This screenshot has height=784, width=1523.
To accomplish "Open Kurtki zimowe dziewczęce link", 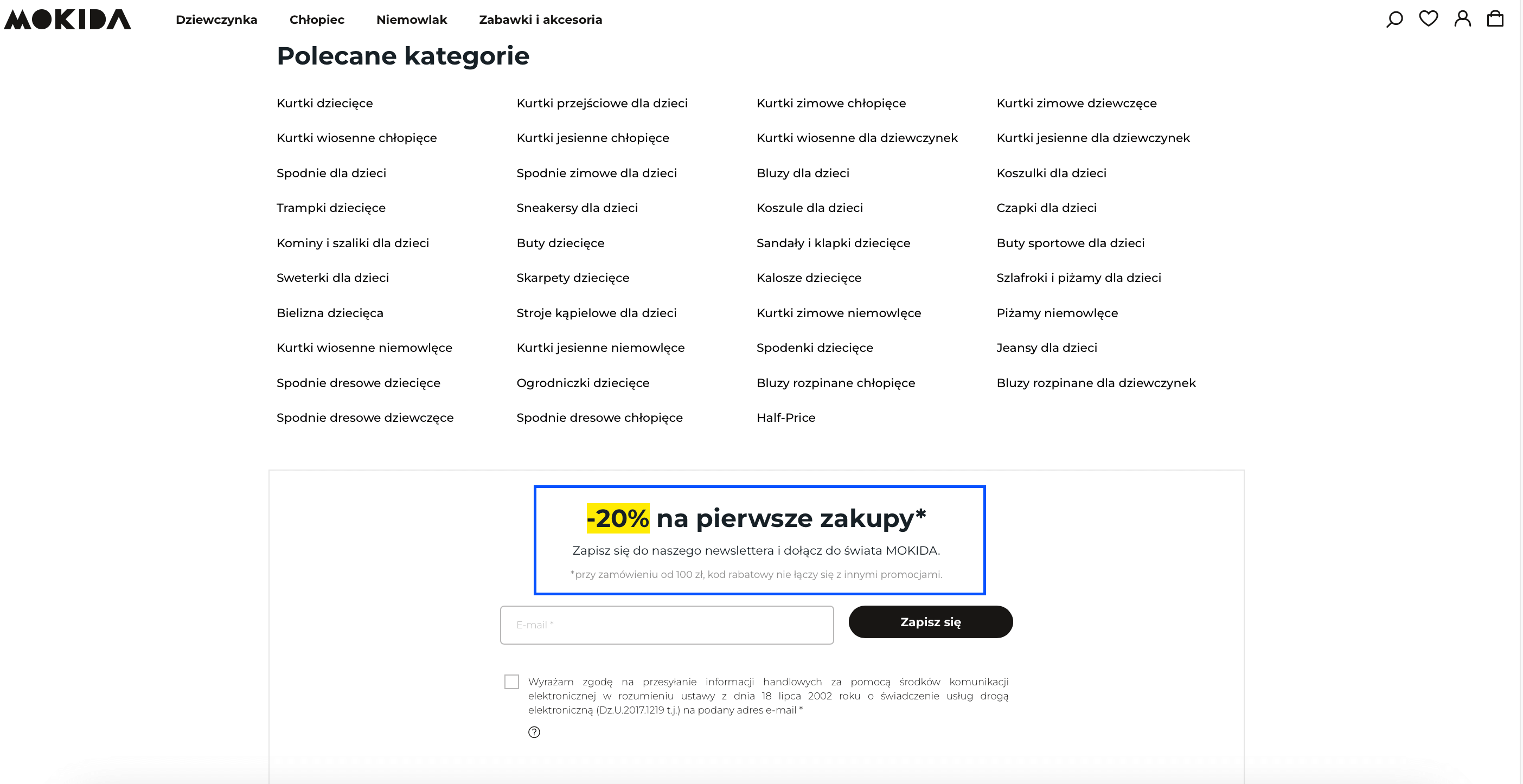I will (x=1077, y=104).
